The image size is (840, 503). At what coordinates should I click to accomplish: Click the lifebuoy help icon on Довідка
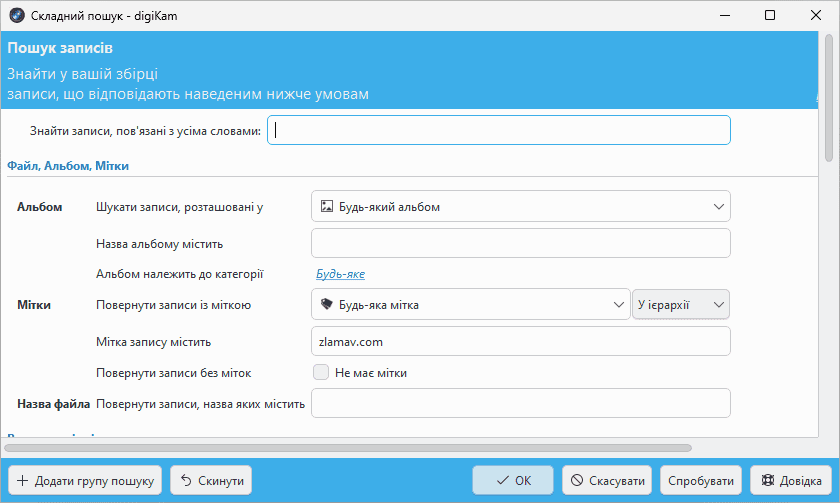tap(768, 480)
